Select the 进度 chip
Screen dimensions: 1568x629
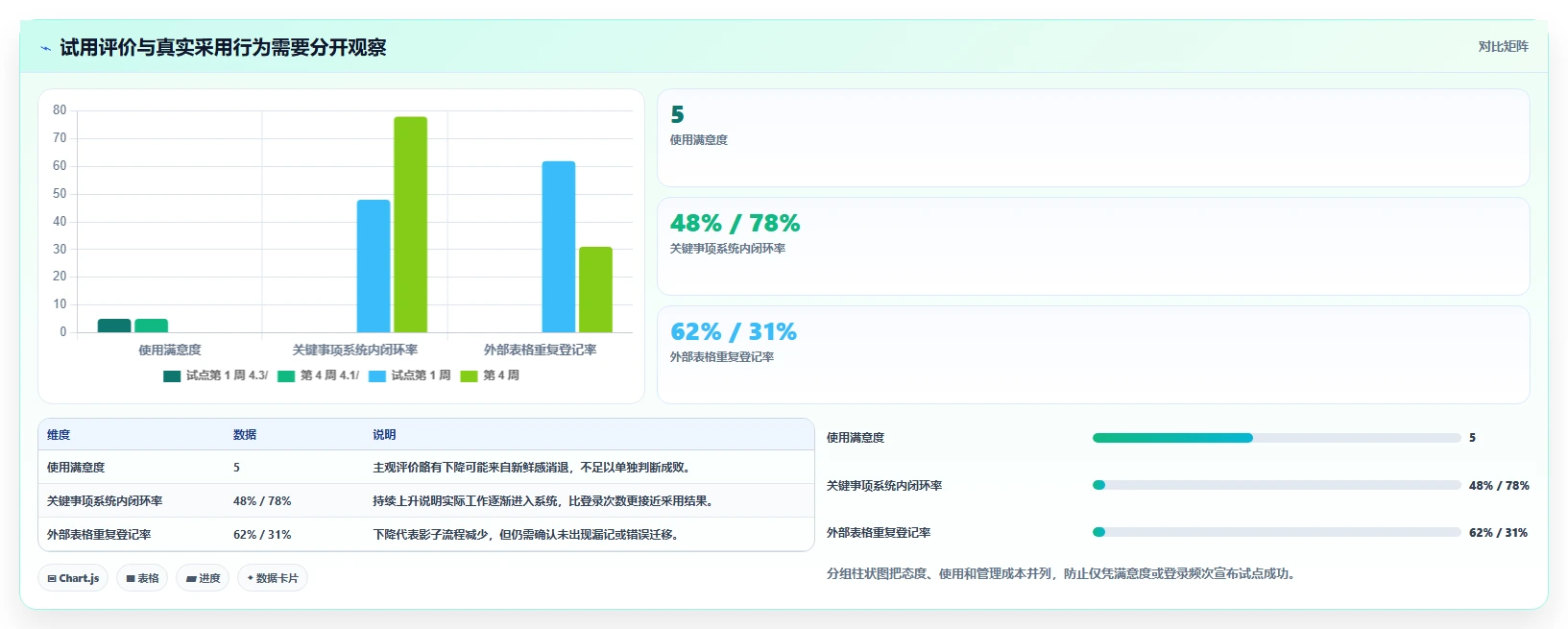click(x=203, y=578)
